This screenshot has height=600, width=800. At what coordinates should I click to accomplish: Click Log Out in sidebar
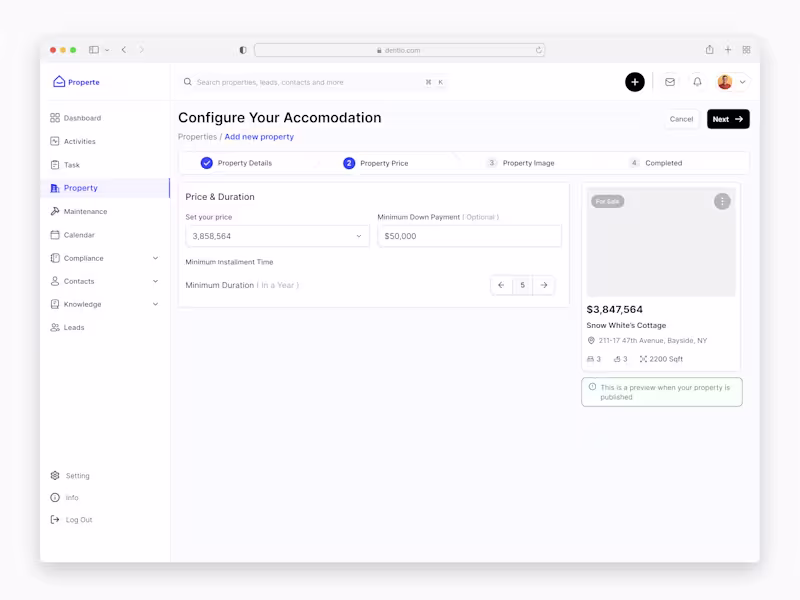(x=71, y=520)
